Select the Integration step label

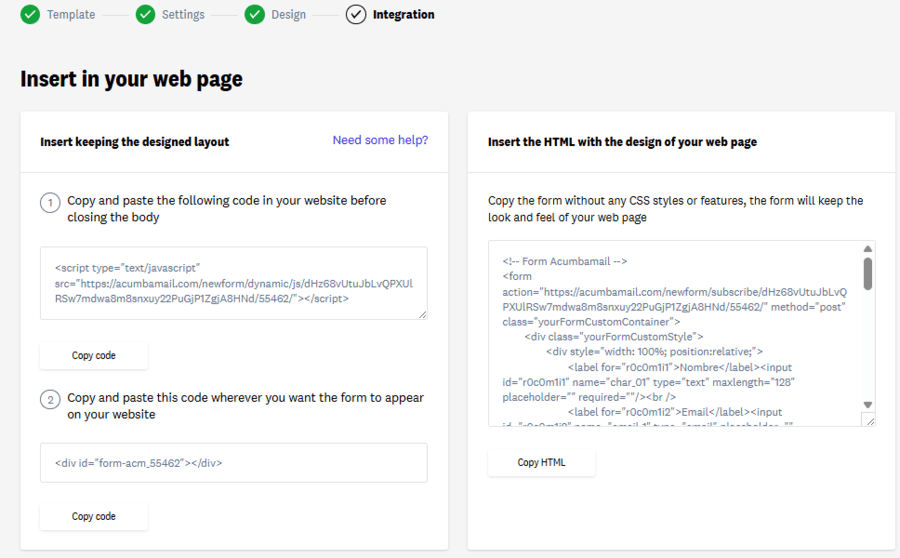[404, 14]
